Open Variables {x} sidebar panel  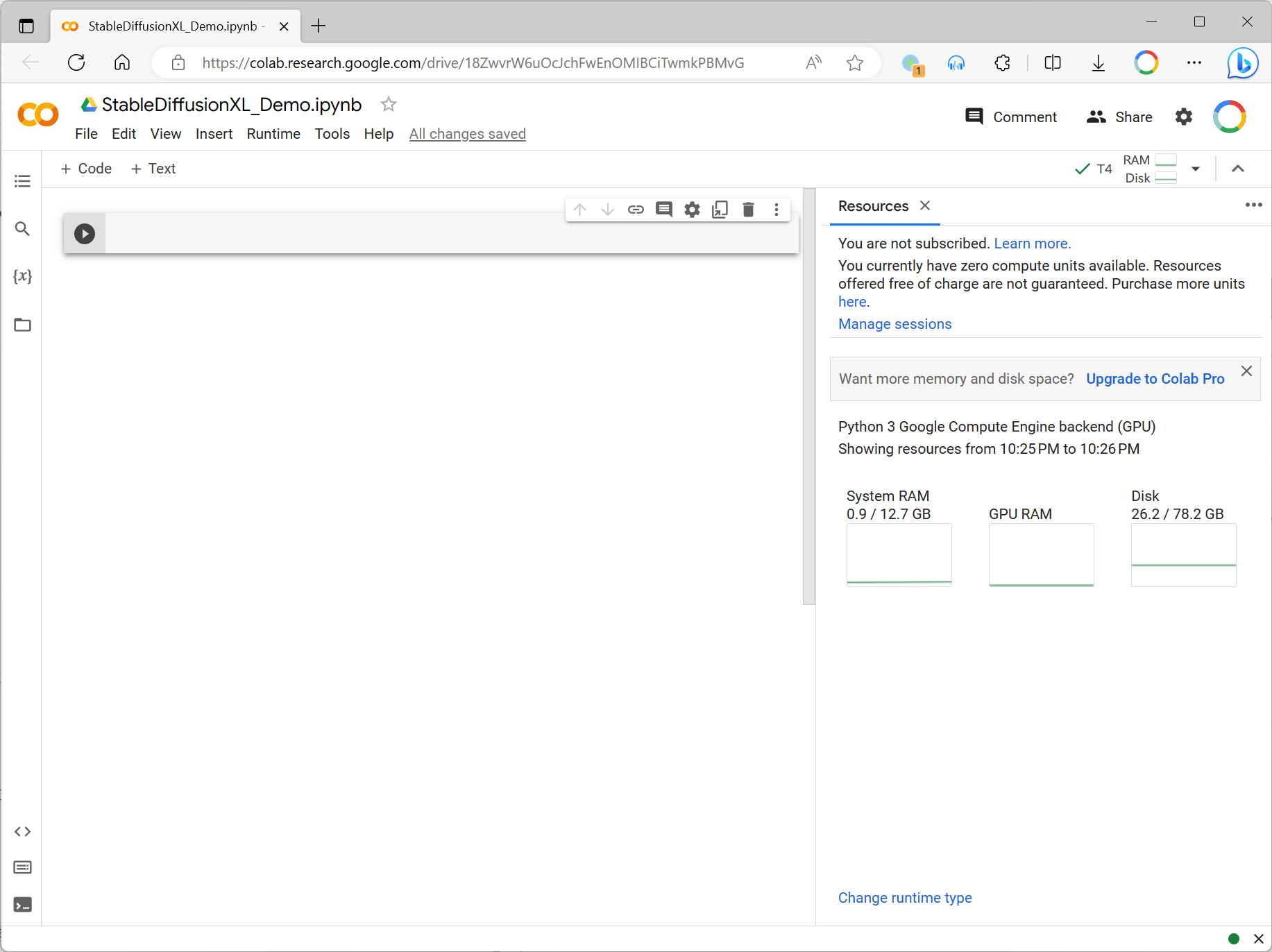pos(22,276)
